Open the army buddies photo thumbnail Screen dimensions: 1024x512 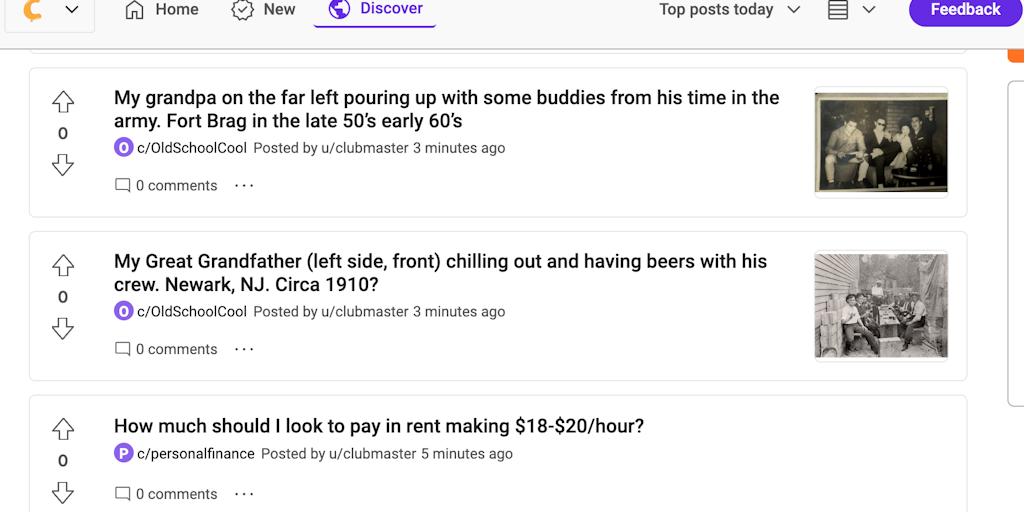coord(881,142)
